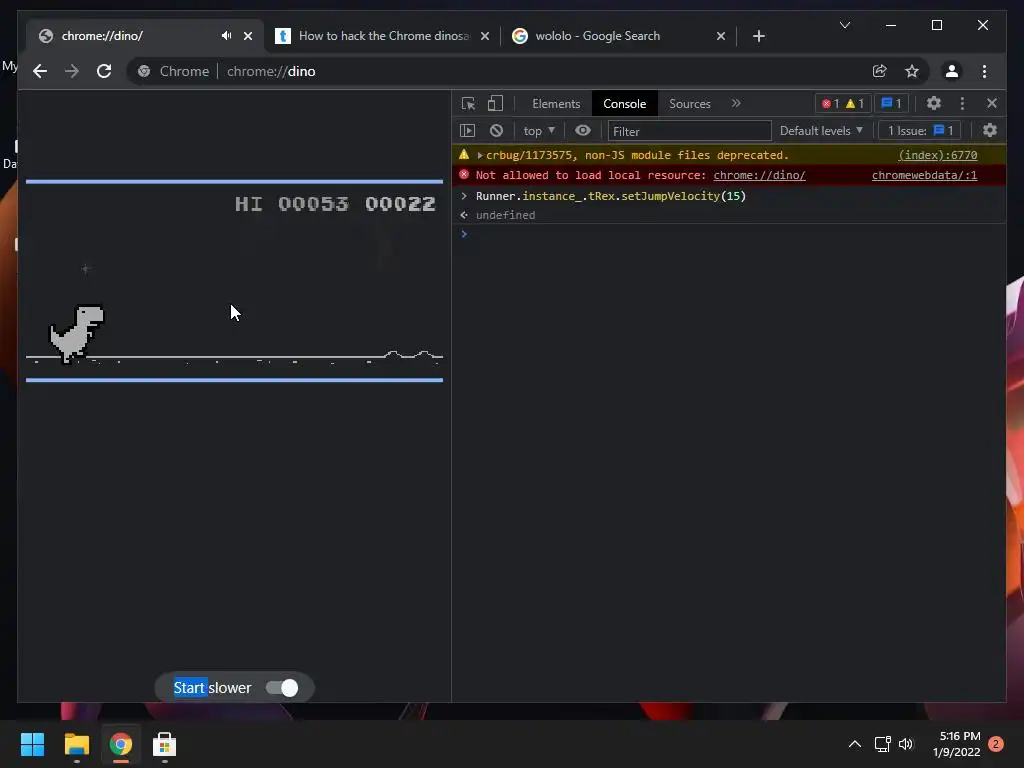Click the errors and warnings counter
Screen dimensions: 1024x768
[842, 103]
